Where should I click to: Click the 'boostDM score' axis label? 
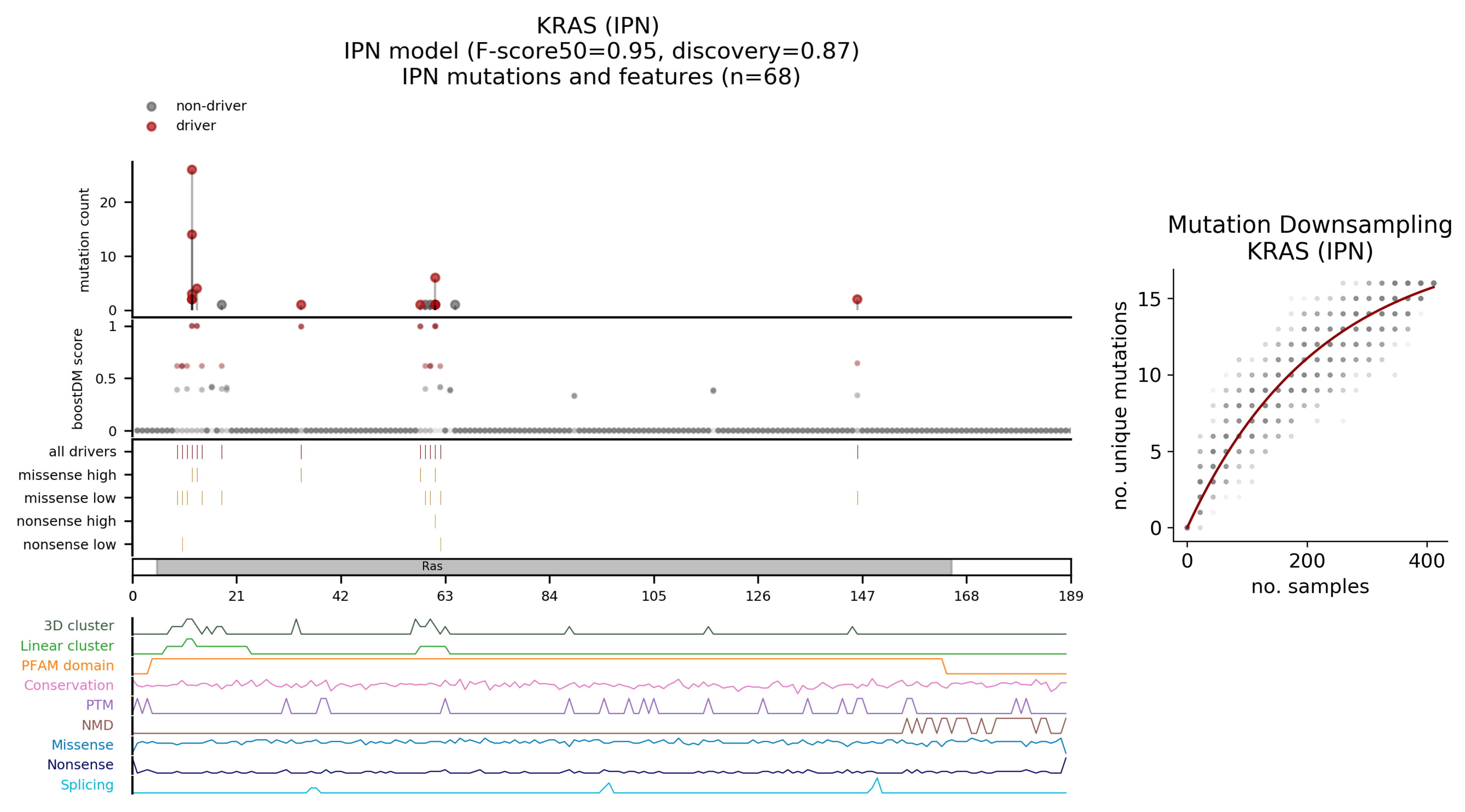point(78,378)
